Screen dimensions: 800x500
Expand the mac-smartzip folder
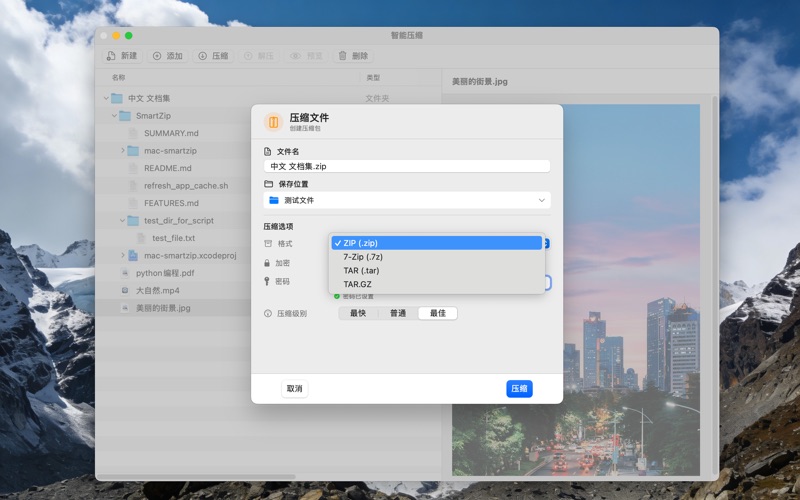(x=123, y=151)
